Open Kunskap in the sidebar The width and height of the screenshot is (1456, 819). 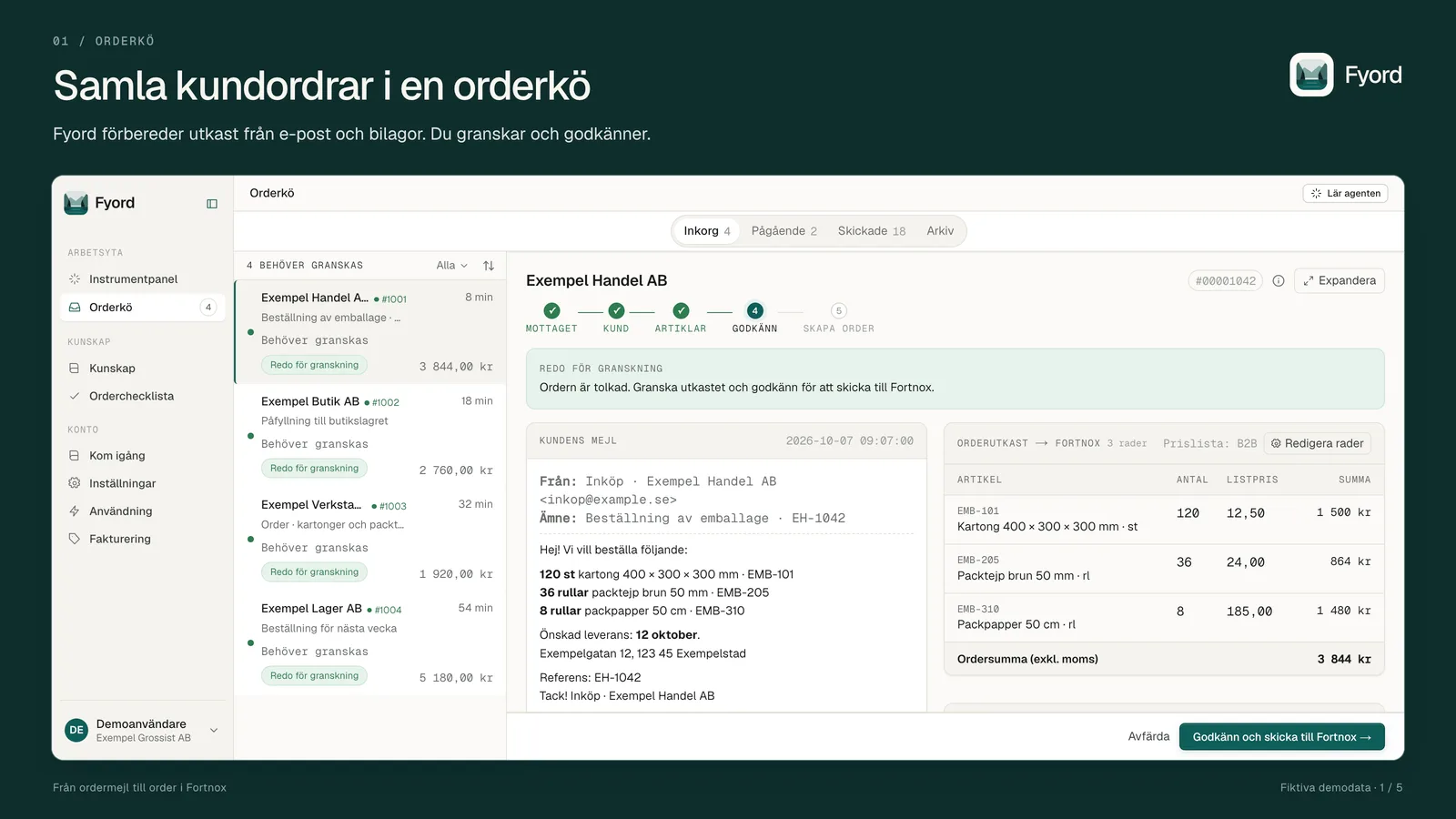click(x=142, y=369)
